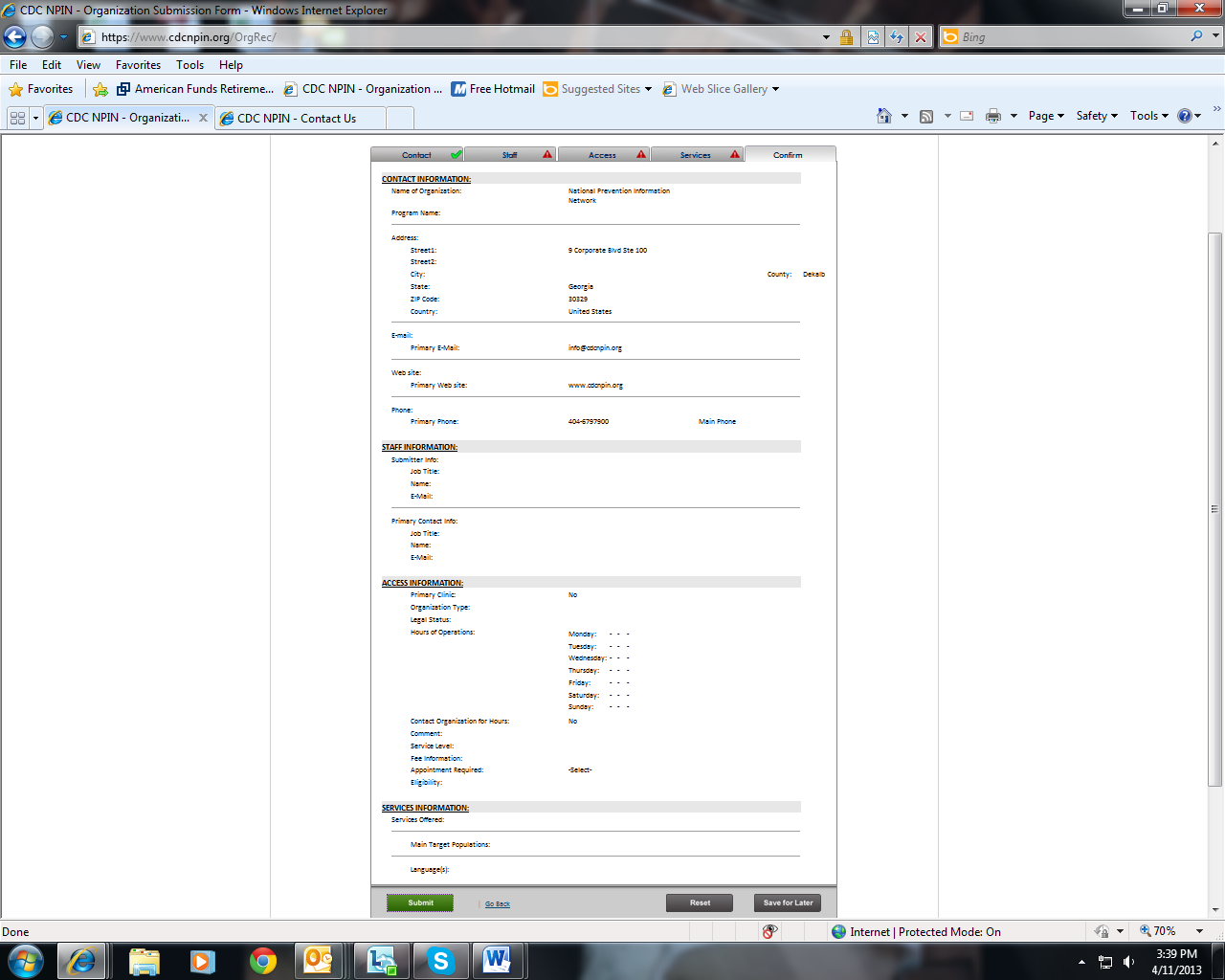Open Outlook from the taskbar
Viewport: 1225px width, 980px height.
[x=319, y=961]
